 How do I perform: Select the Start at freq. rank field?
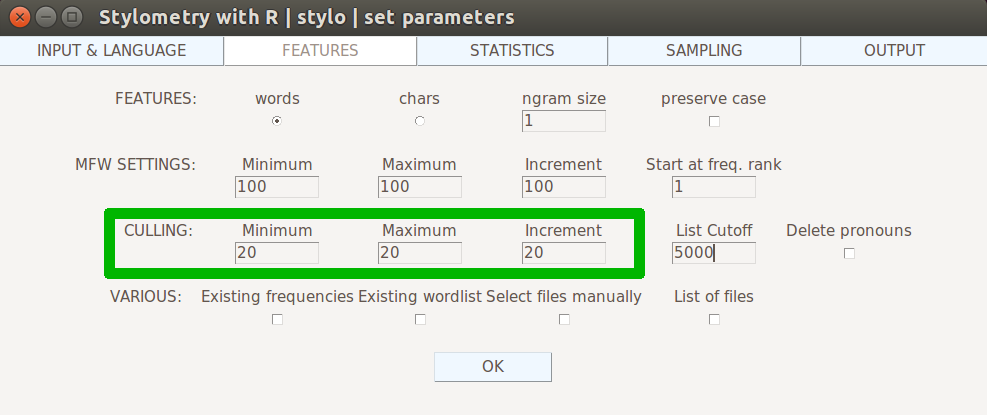point(714,187)
